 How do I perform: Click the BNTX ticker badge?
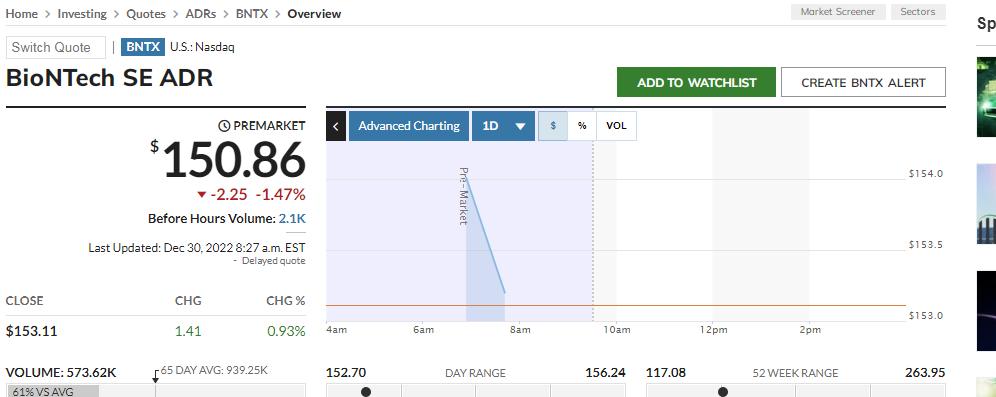pyautogui.click(x=143, y=47)
